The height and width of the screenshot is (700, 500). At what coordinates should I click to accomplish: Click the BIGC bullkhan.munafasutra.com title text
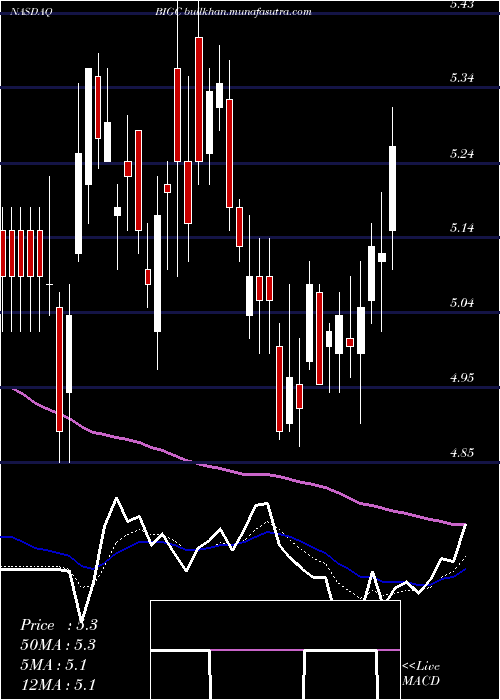(233, 12)
